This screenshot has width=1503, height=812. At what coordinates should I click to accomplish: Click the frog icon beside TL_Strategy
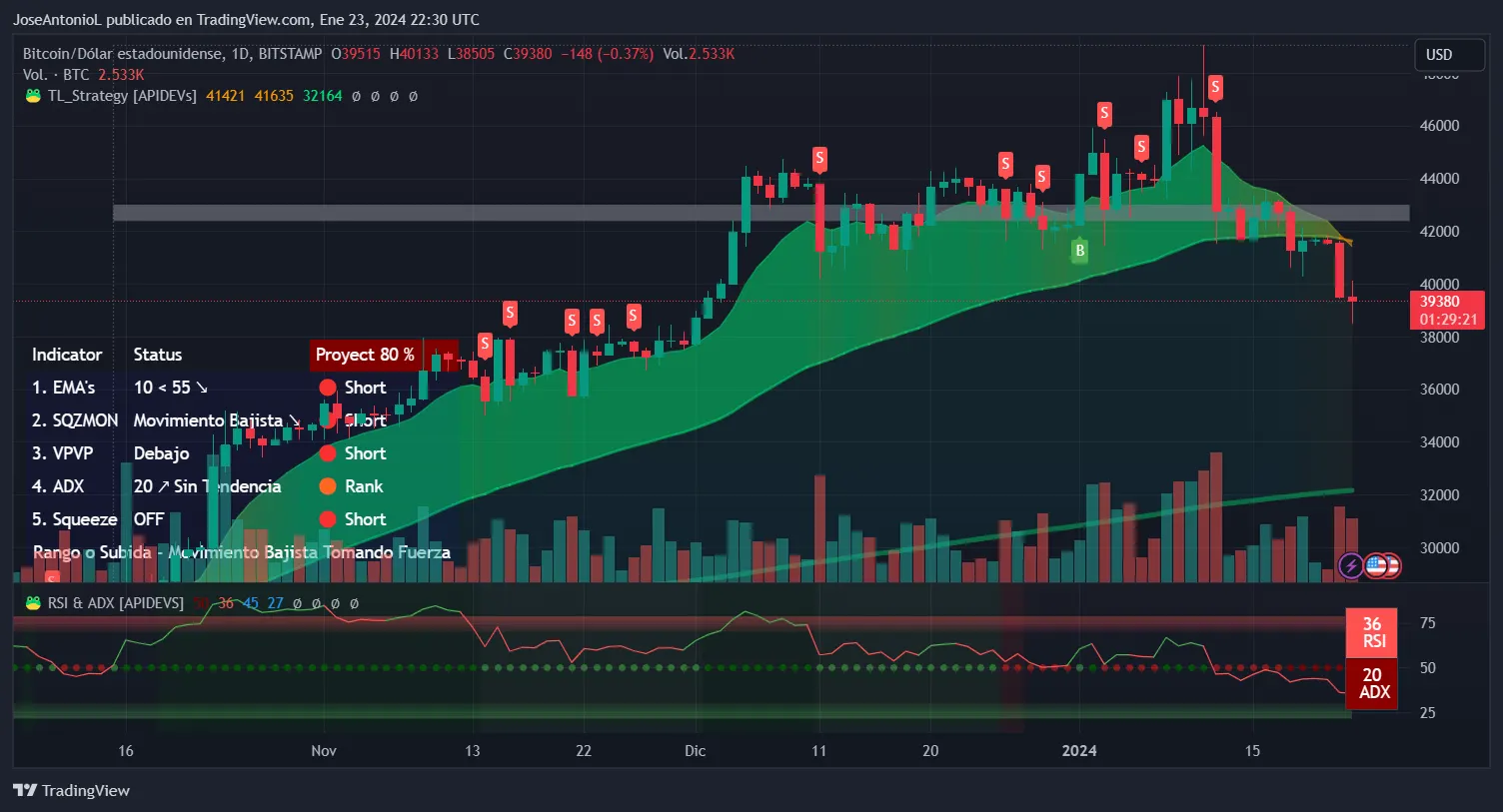point(33,96)
